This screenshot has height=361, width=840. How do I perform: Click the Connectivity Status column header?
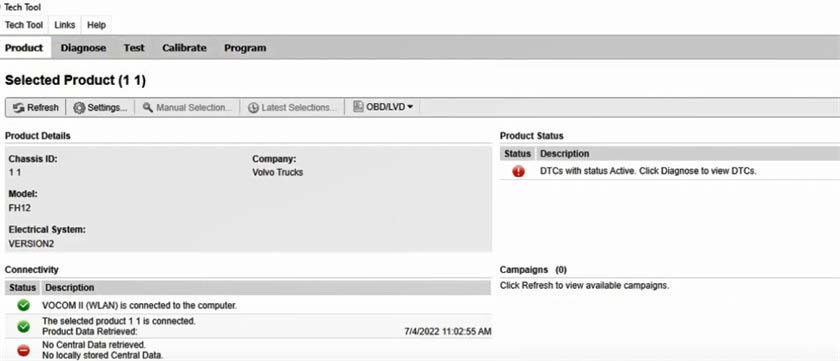22,288
